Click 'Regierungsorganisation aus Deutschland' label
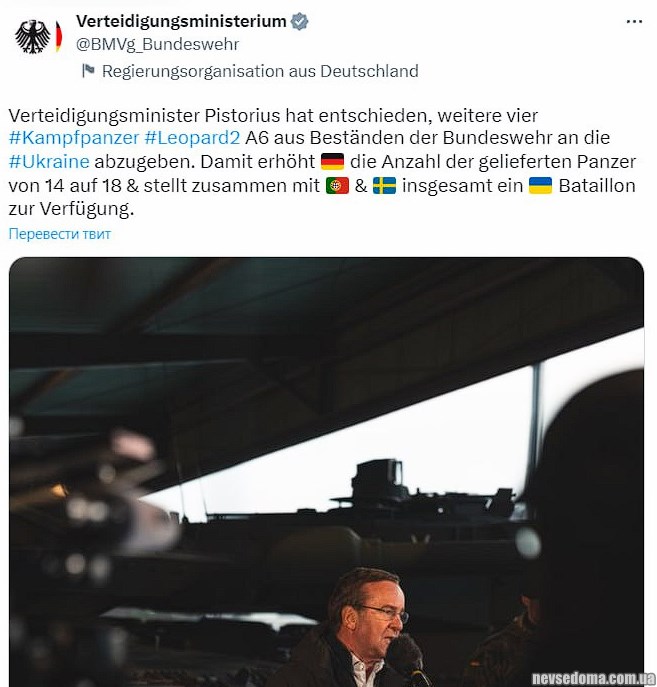The width and height of the screenshot is (657, 687). click(x=260, y=71)
